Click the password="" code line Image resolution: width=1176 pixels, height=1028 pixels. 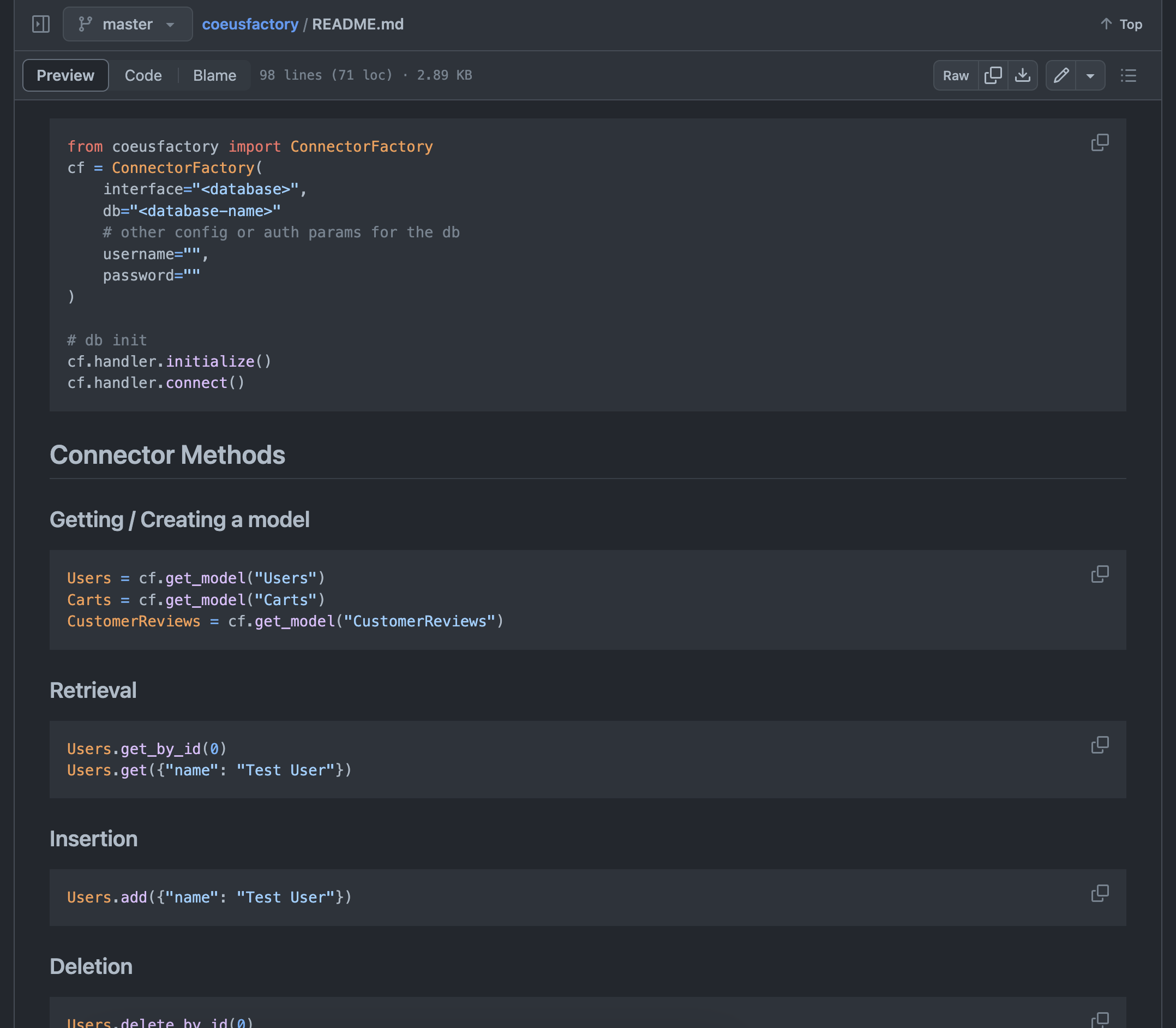tap(152, 276)
